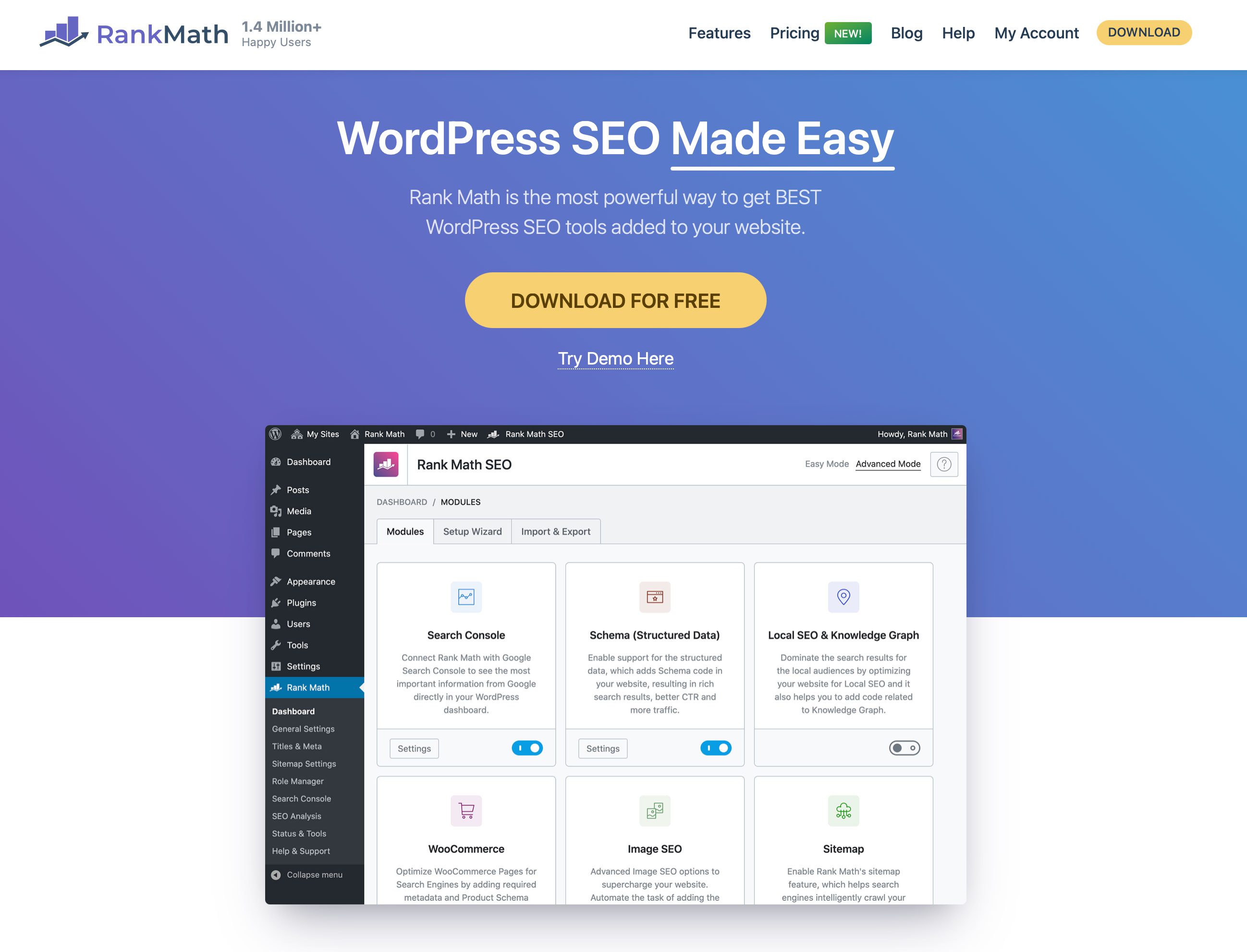Select the Modules tab
The image size is (1247, 952).
[405, 531]
